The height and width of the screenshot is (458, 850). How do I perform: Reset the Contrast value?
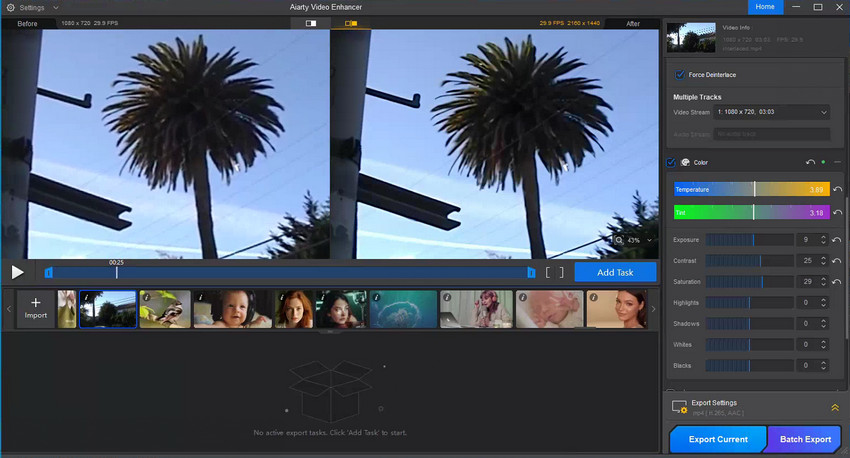coord(836,261)
